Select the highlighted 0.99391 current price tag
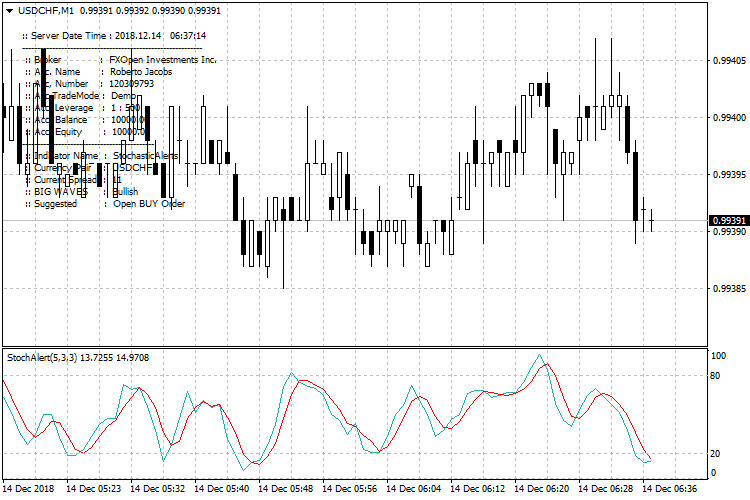Viewport: 750px width, 500px height. pyautogui.click(x=729, y=221)
